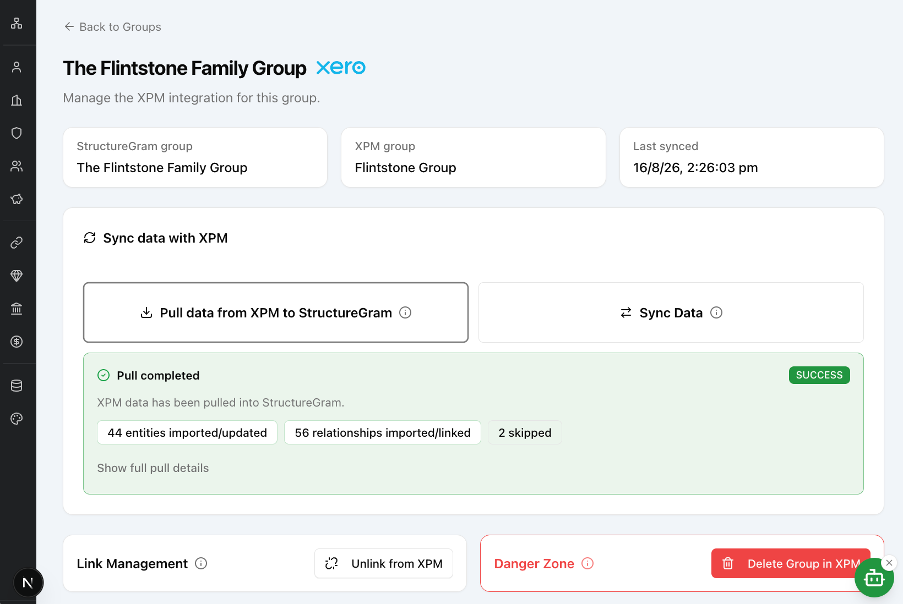Open the shield icon in sidebar
This screenshot has height=604, width=904.
(x=17, y=133)
